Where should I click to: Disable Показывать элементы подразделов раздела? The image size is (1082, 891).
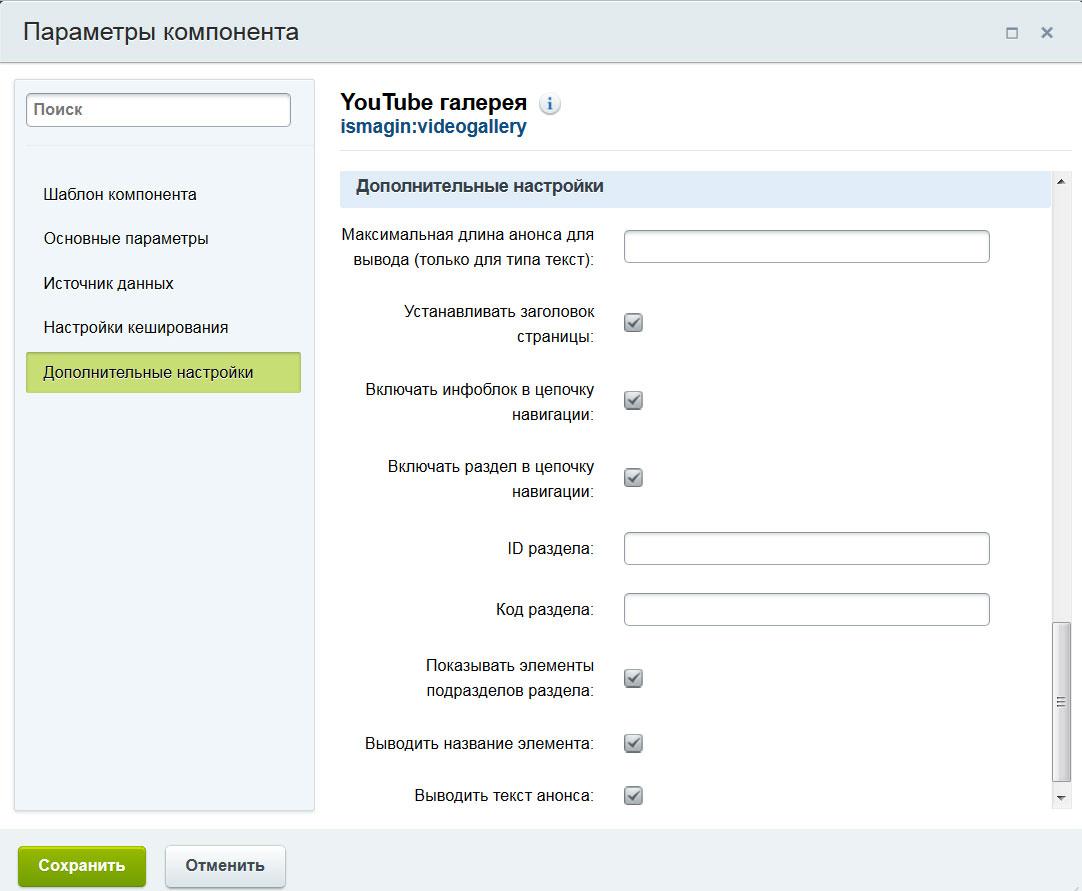click(633, 678)
